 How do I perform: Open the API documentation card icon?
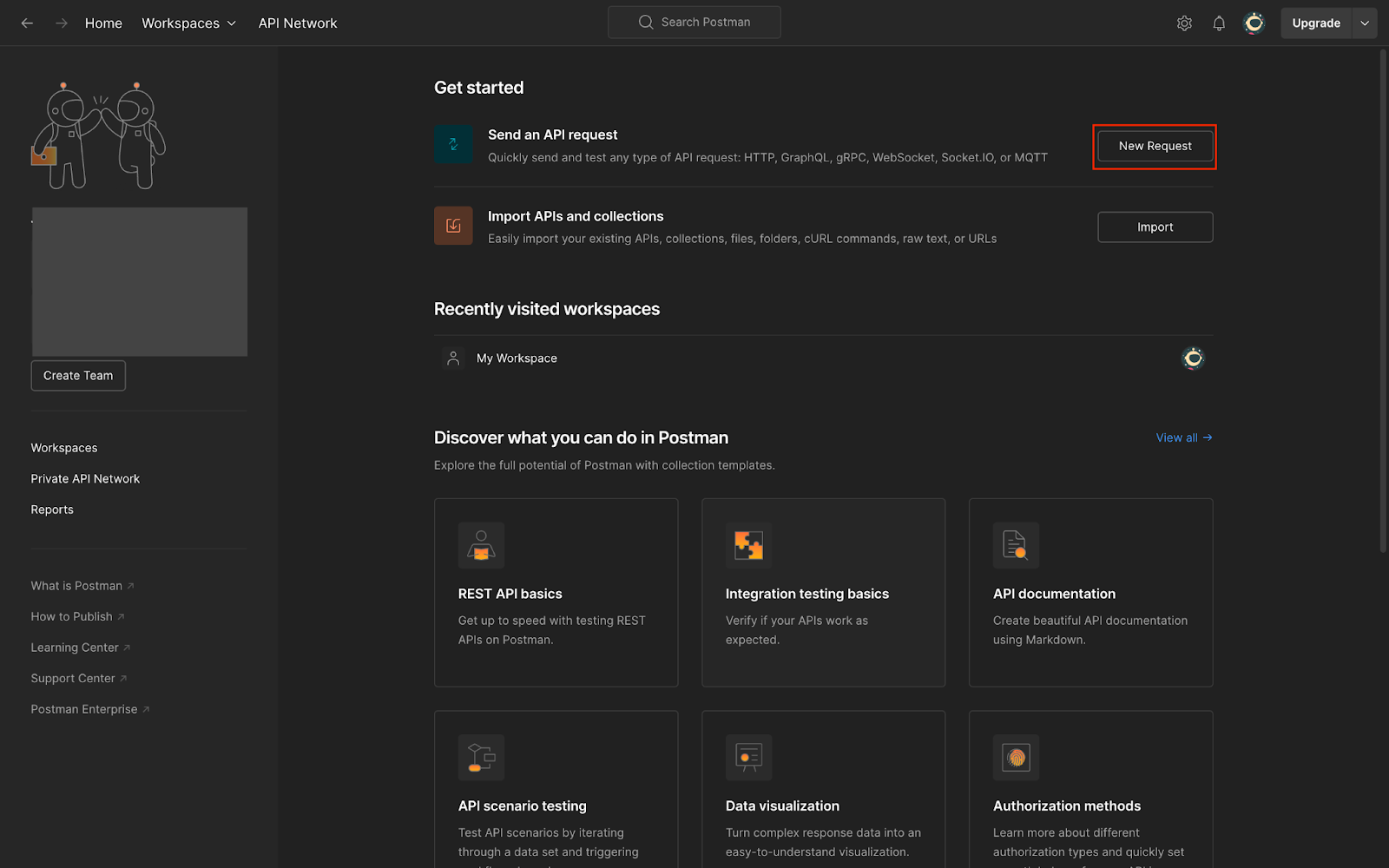click(x=1015, y=545)
